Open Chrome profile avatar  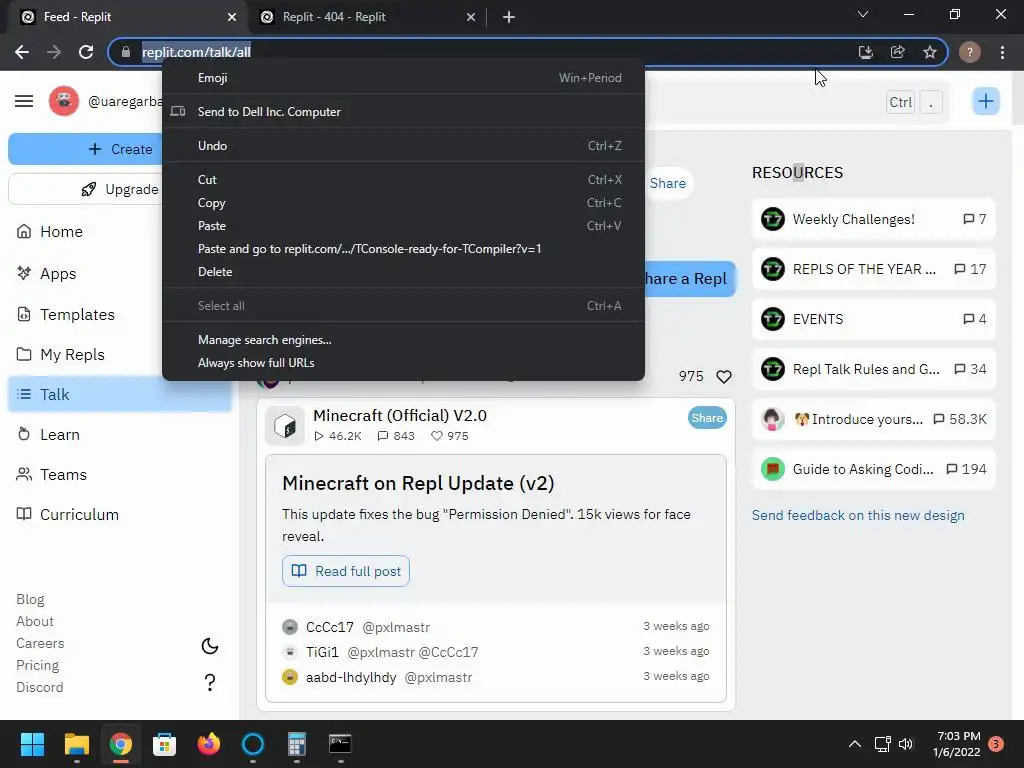click(970, 52)
